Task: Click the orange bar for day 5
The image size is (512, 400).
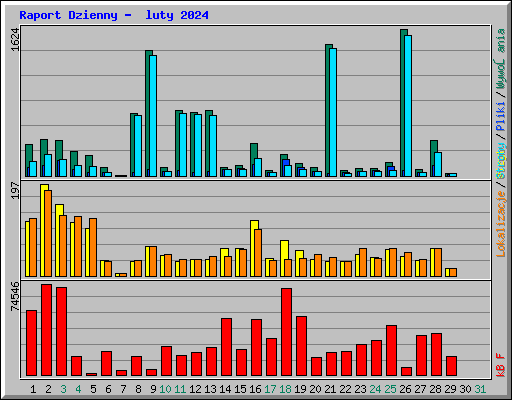Action: (x=93, y=247)
